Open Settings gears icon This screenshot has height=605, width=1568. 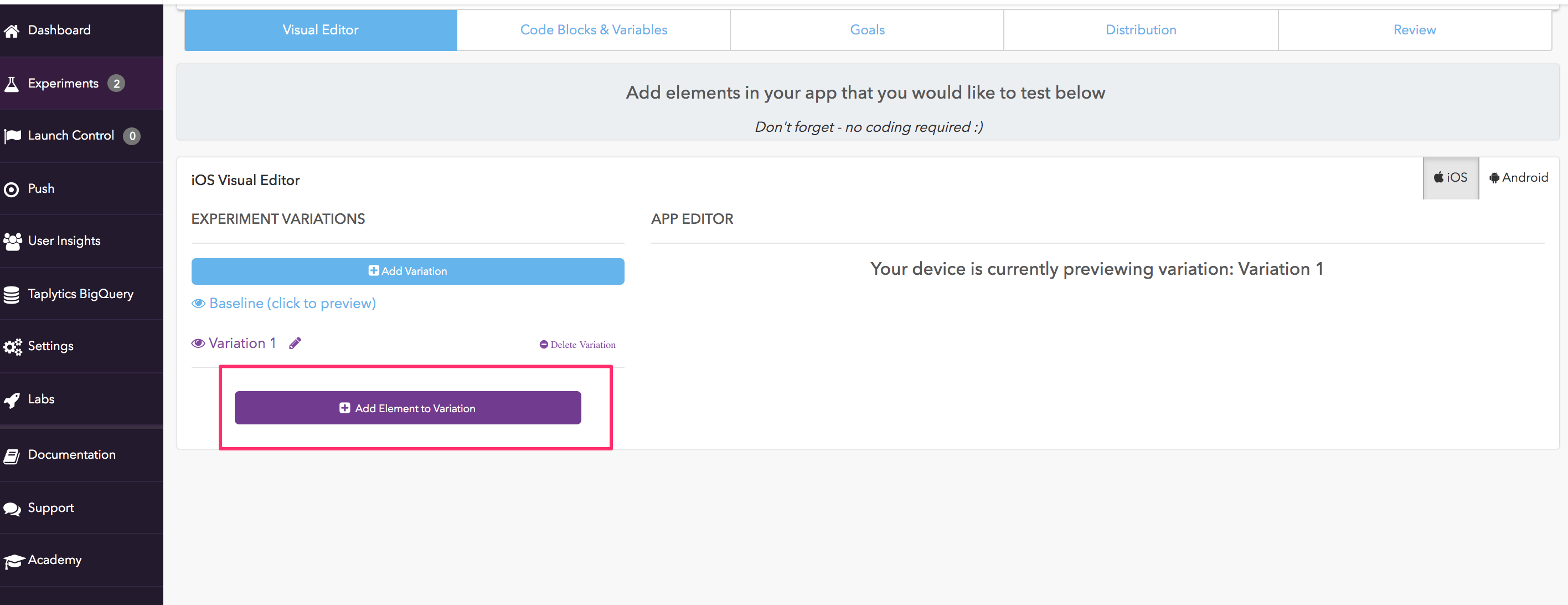(x=12, y=347)
